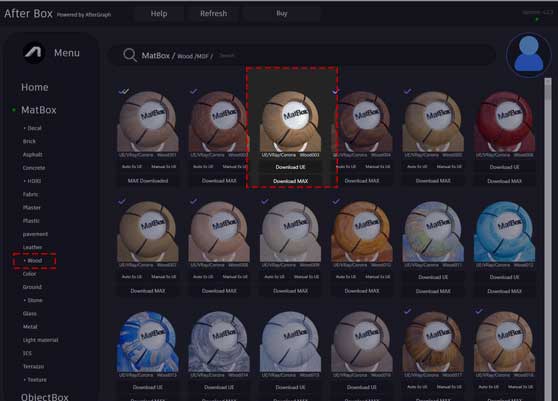Viewport: 558px width, 401px height.
Task: Click Manual to UE for Wood018
Action: coord(520,386)
